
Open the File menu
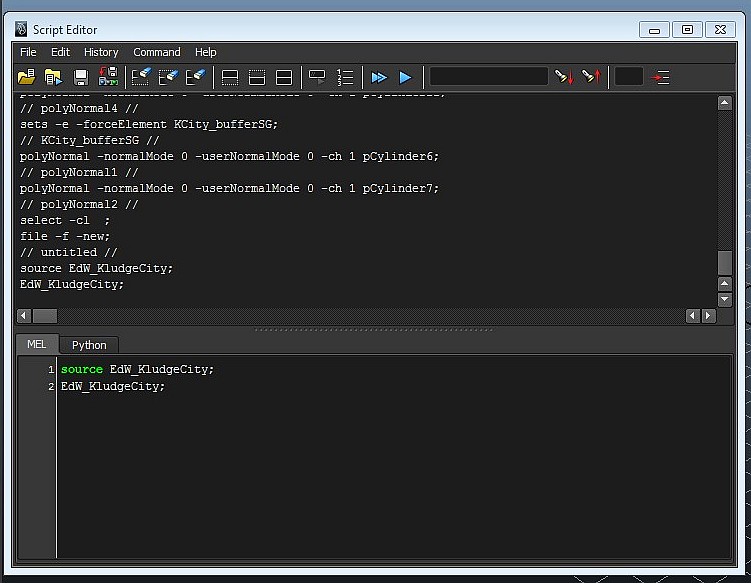coord(28,52)
